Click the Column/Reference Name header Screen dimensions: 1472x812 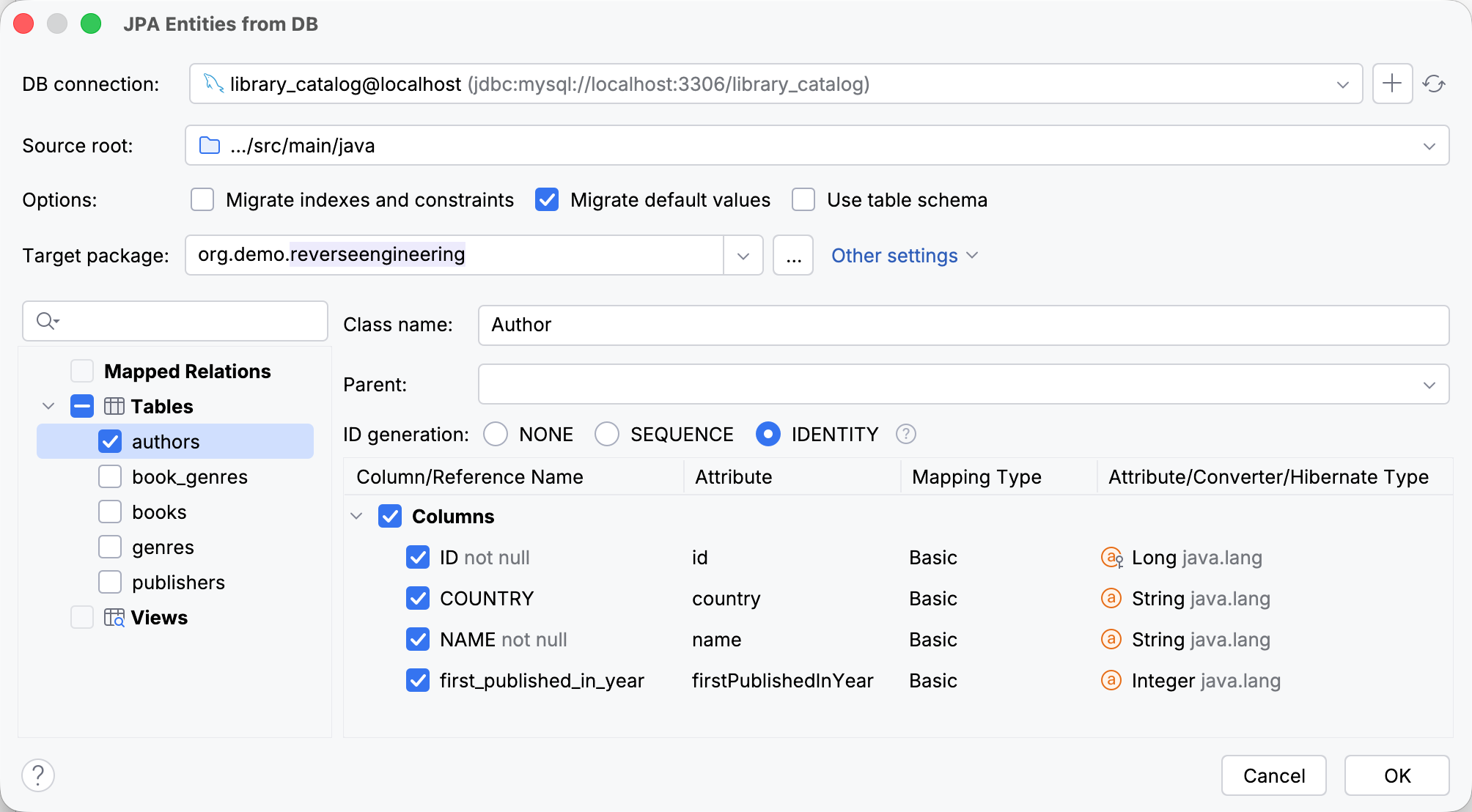coord(513,476)
